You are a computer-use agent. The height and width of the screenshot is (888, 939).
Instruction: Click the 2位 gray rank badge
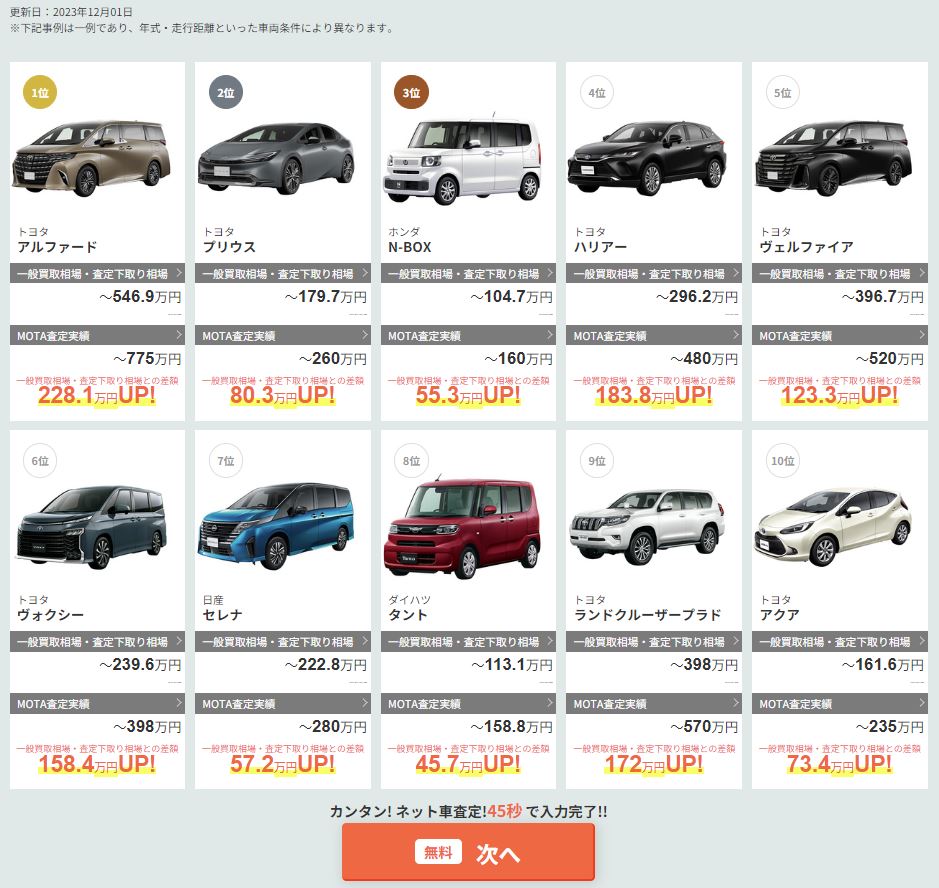coord(226,92)
